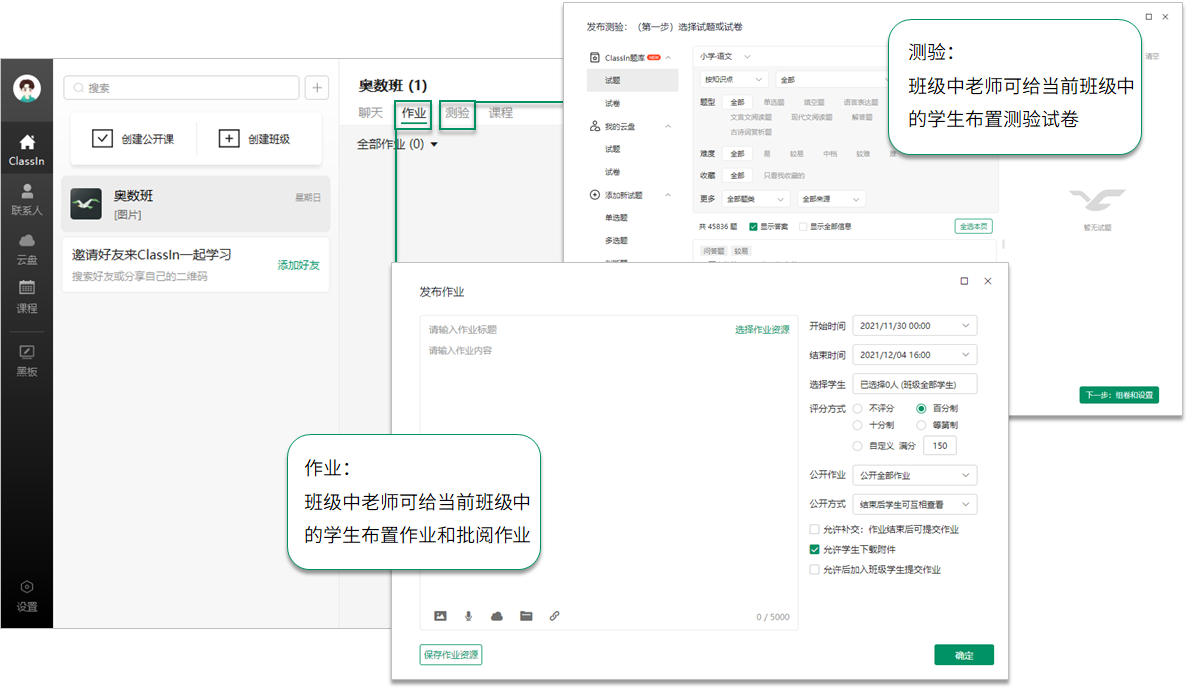This screenshot has width=1189, height=690.
Task: Click the 全选本页 button
Action: (974, 227)
